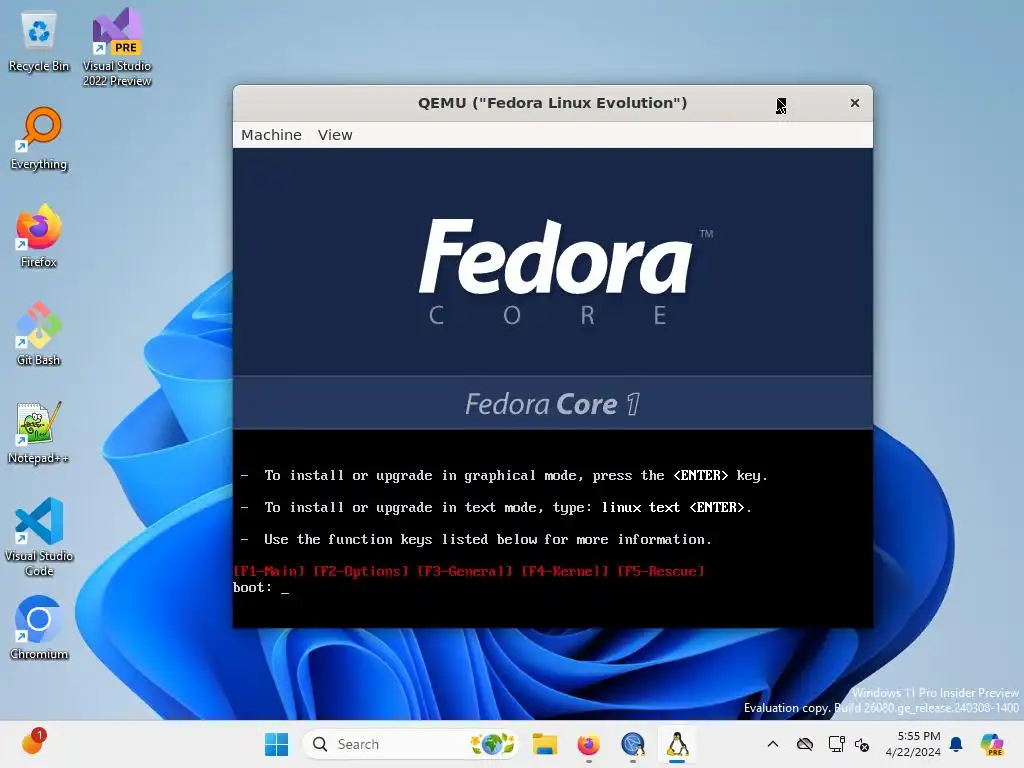Click the muted volume tray icon

[x=862, y=744]
